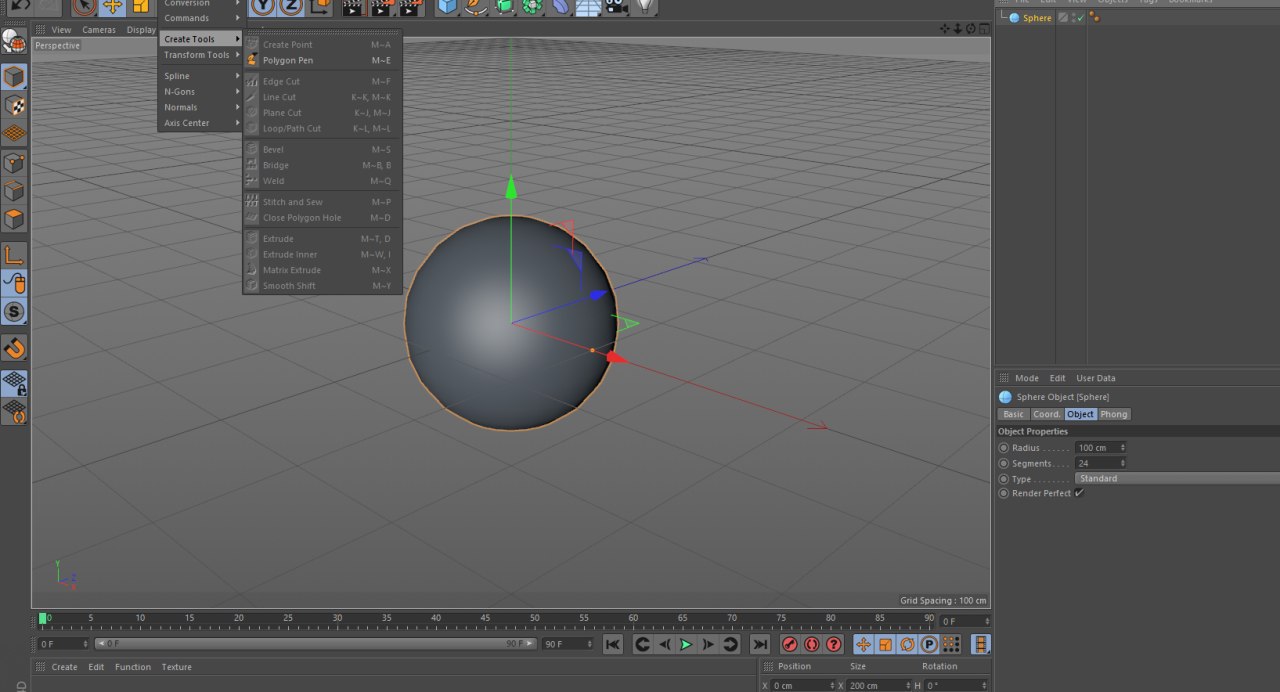Viewport: 1280px width, 692px height.
Task: Open User Data menu
Action: point(1096,378)
